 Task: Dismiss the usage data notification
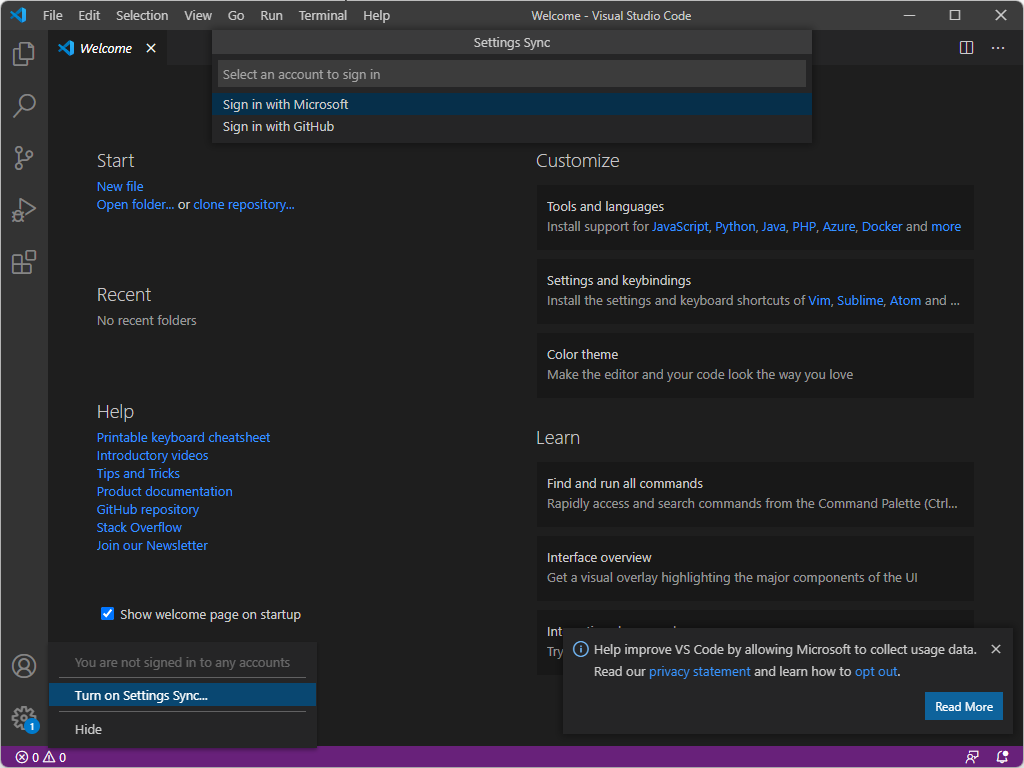coord(995,649)
